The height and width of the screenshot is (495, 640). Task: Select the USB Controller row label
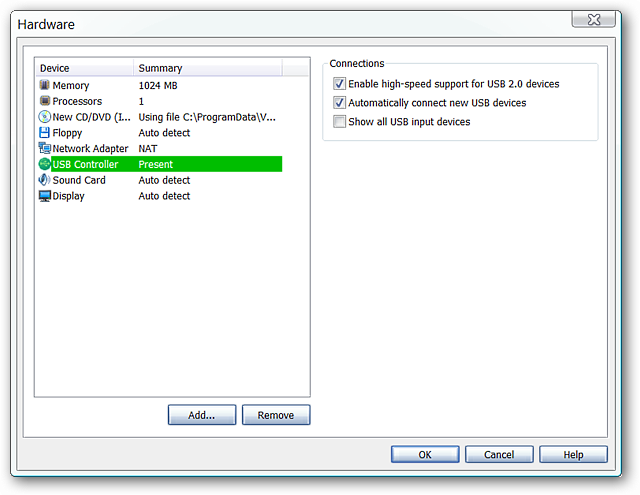[85, 164]
